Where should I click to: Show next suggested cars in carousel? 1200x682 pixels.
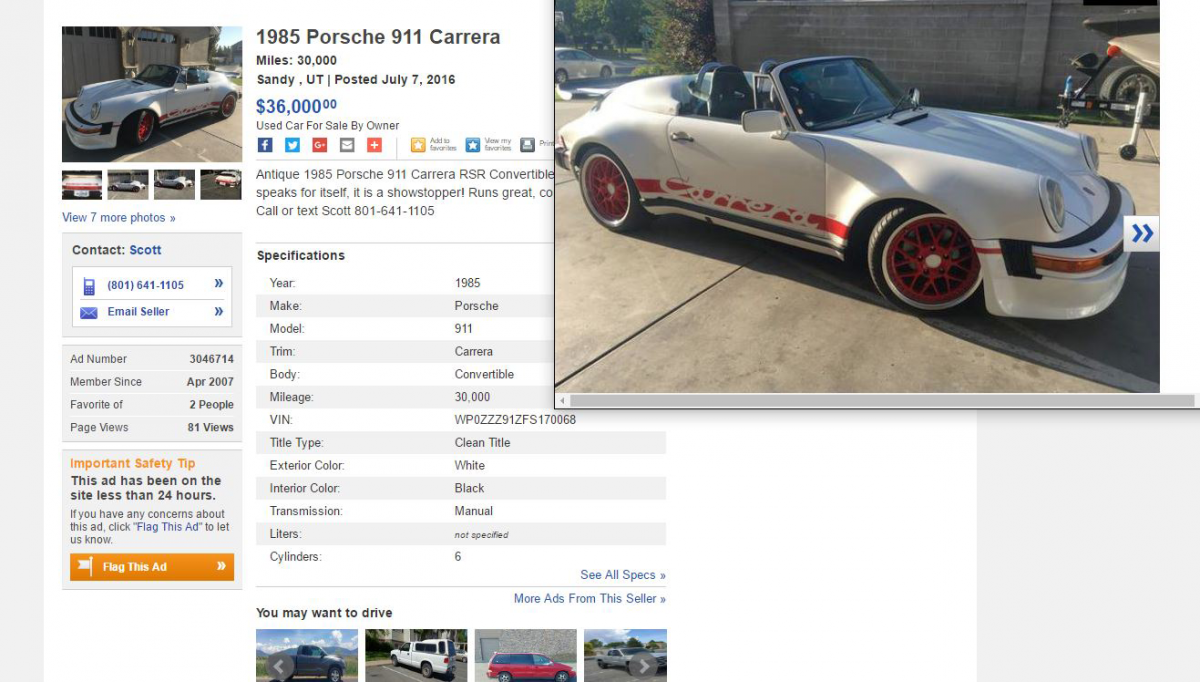[x=644, y=665]
